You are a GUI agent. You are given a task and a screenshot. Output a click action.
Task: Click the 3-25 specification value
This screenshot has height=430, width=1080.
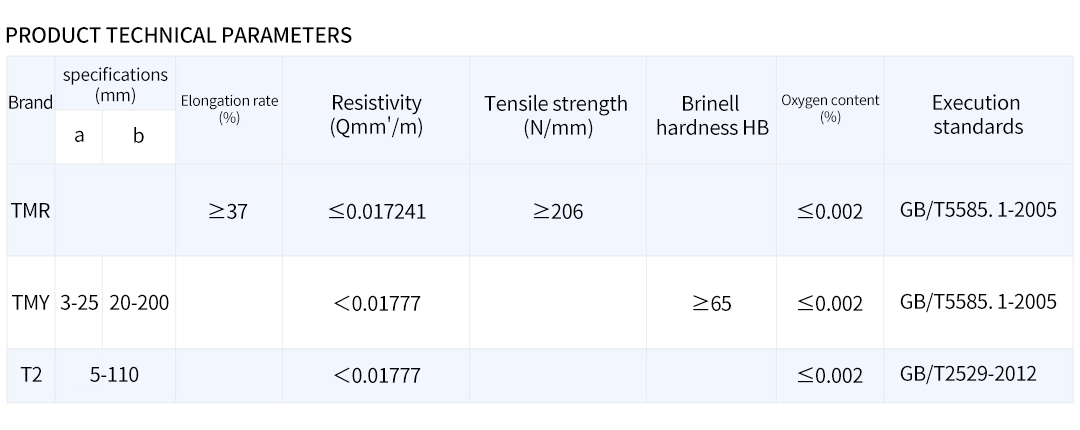coord(79,302)
